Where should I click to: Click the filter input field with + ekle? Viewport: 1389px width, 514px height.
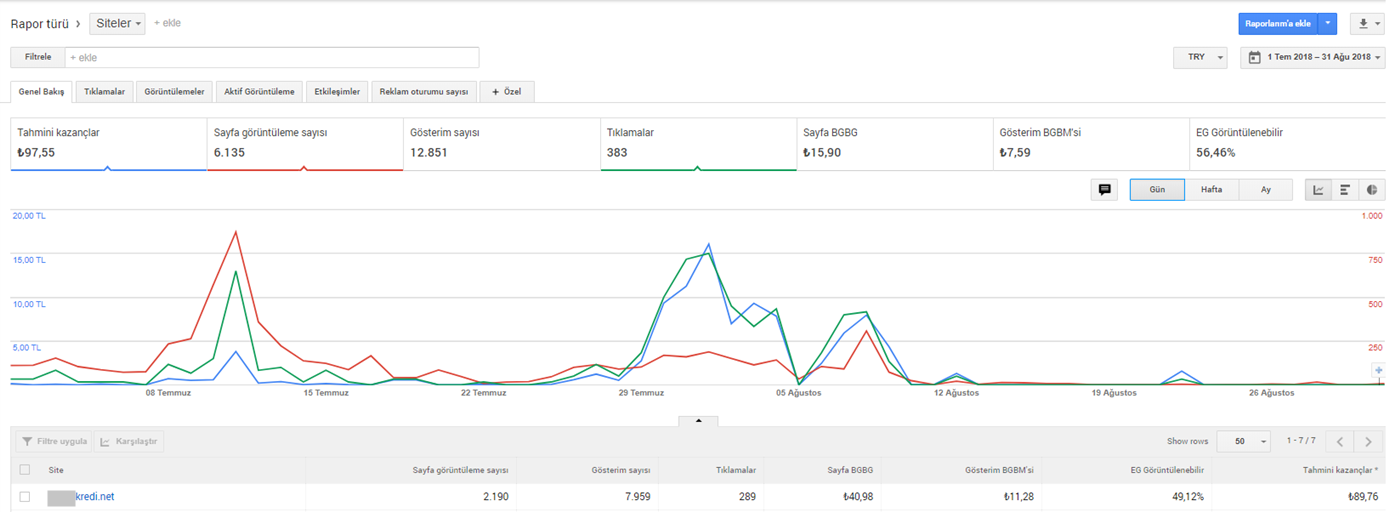[x=271, y=58]
